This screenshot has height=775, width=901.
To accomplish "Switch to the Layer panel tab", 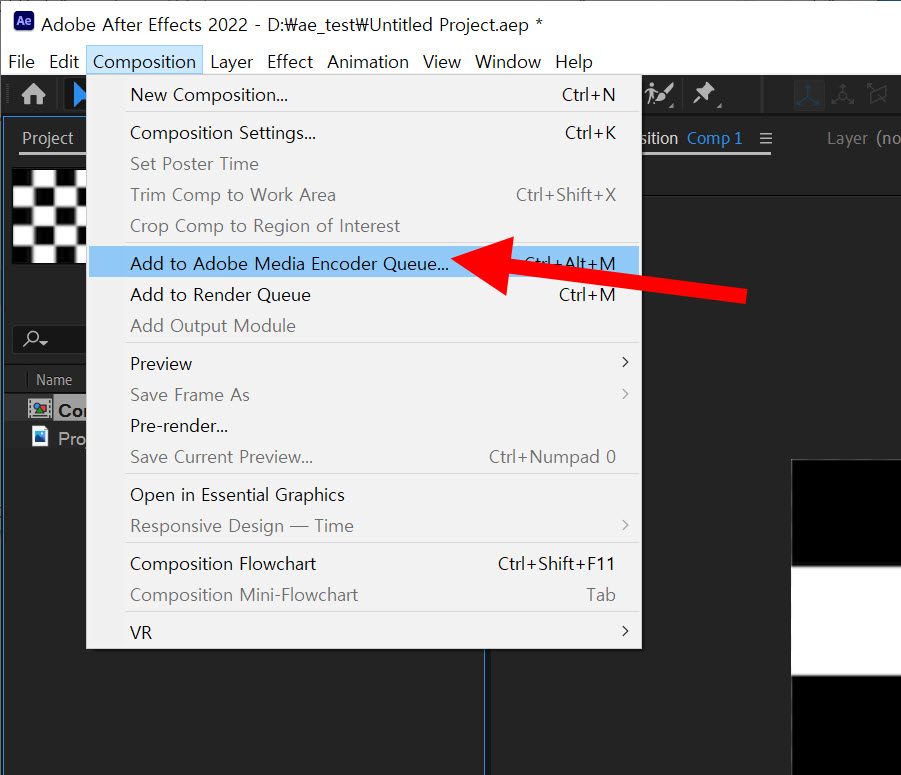I will click(863, 138).
